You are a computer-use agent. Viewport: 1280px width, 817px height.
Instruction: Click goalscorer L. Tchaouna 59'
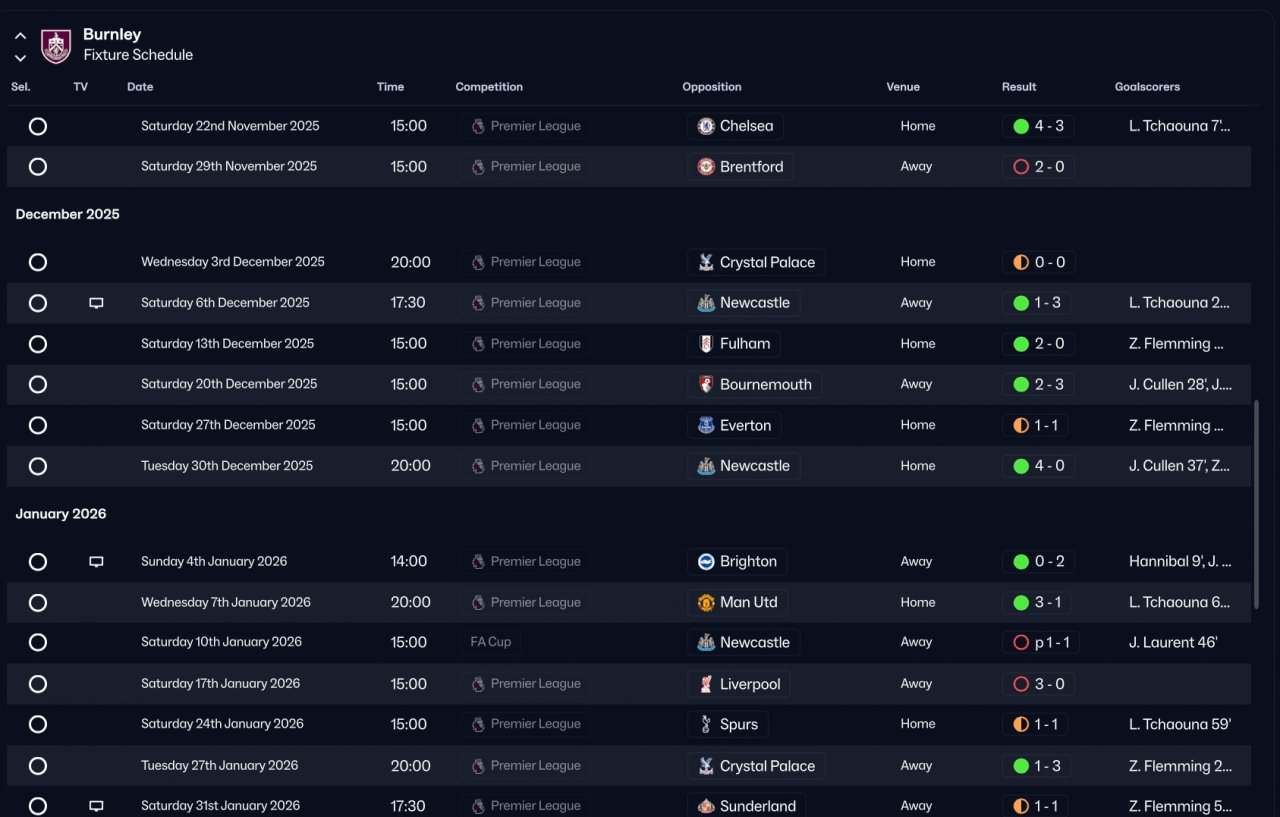point(1180,725)
